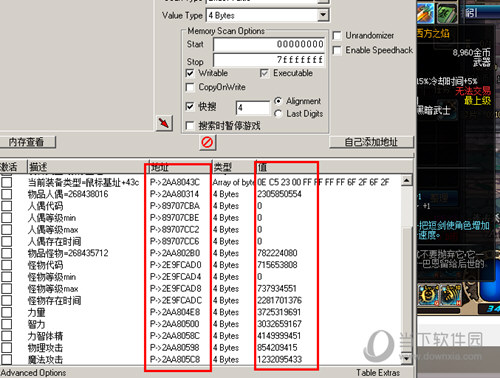This screenshot has height=378, width=500.
Task: Click address P->89707CBA
Action: click(175, 206)
